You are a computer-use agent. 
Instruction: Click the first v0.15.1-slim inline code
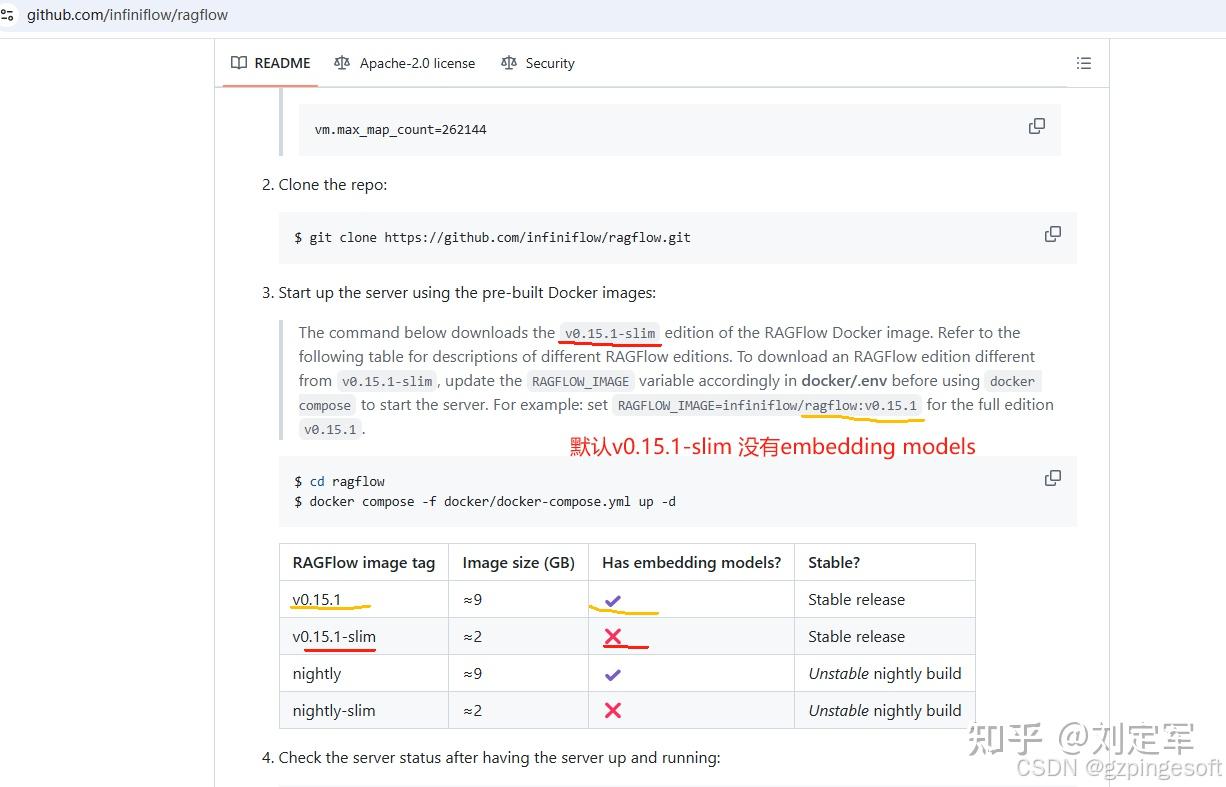(x=610, y=333)
